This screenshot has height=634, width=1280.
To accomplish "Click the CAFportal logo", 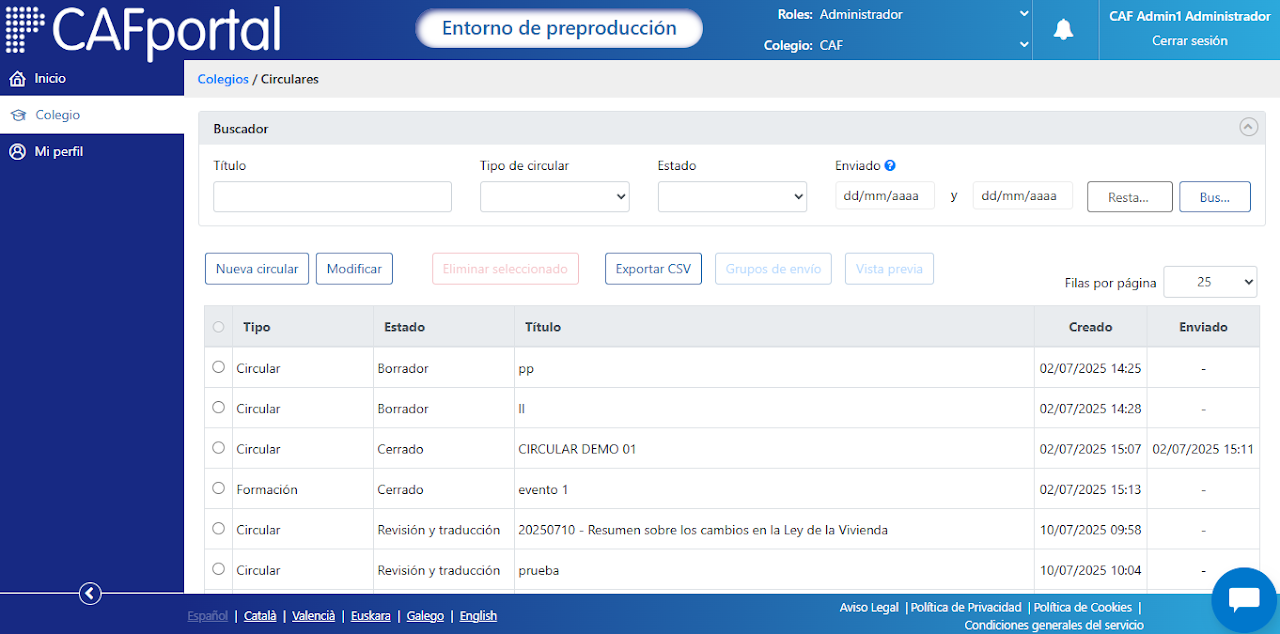I will [143, 30].
